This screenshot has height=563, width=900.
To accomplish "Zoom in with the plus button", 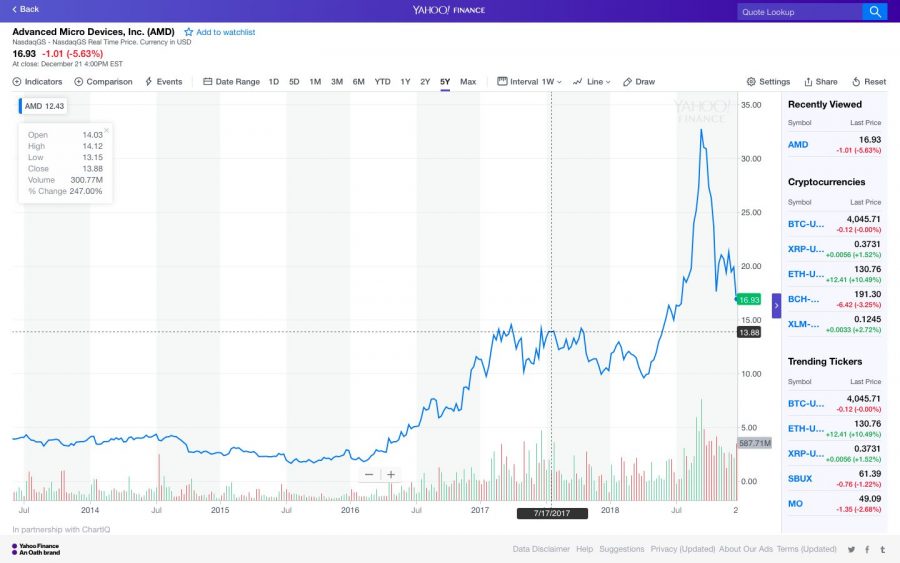I will (x=391, y=475).
